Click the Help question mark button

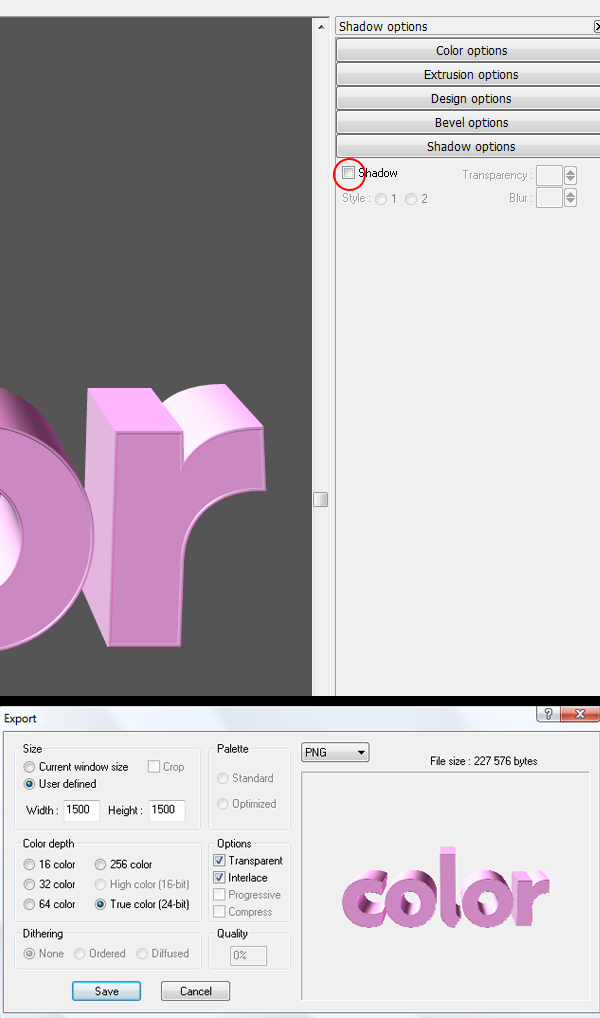click(547, 714)
